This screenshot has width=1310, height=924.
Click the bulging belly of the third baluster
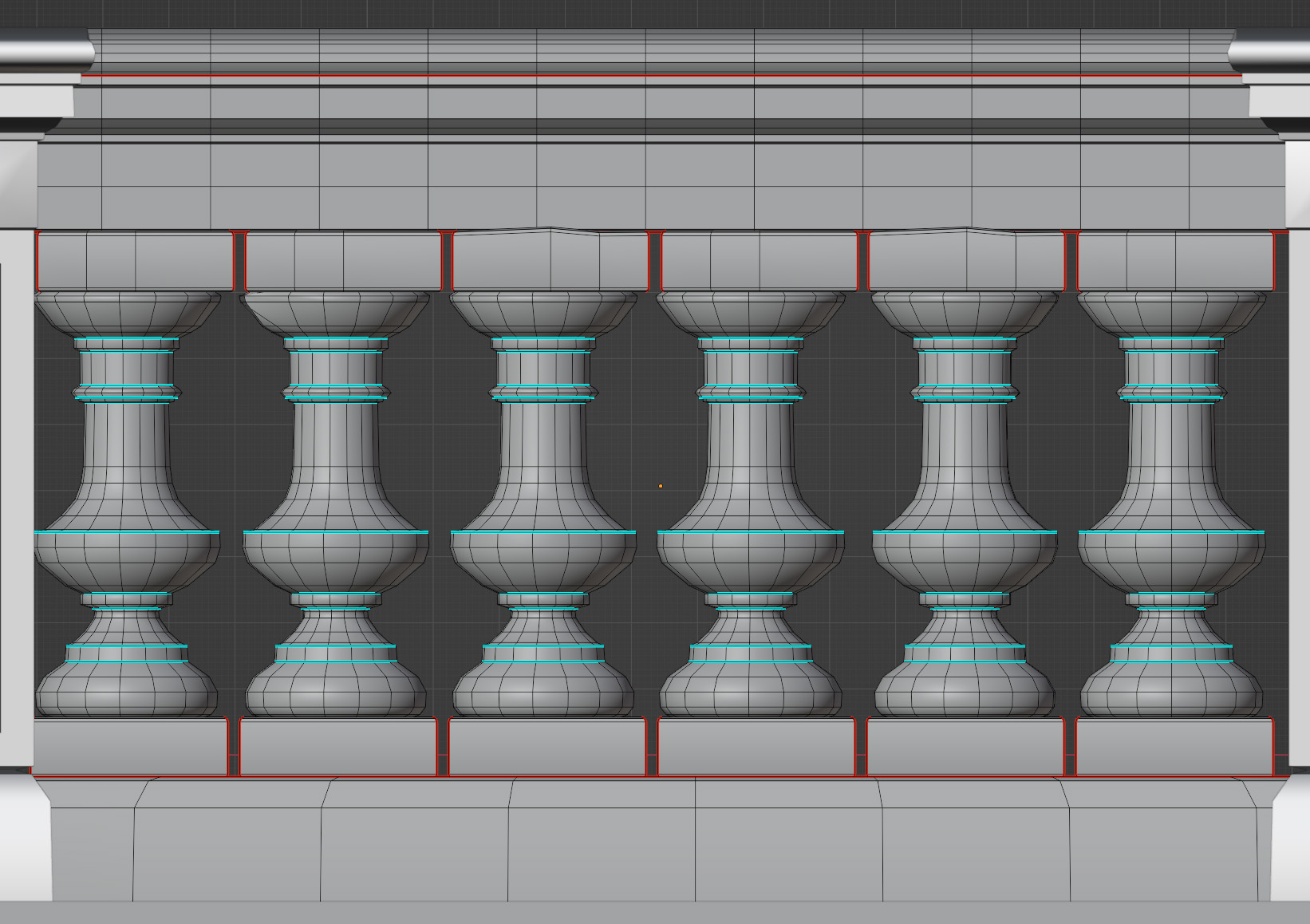point(543,559)
